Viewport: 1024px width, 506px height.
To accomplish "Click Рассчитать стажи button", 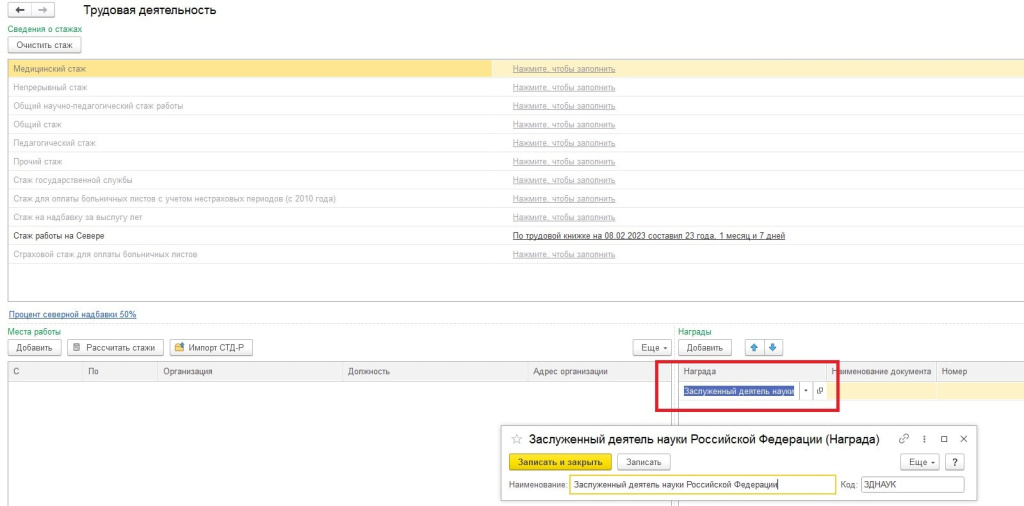I will click(114, 347).
